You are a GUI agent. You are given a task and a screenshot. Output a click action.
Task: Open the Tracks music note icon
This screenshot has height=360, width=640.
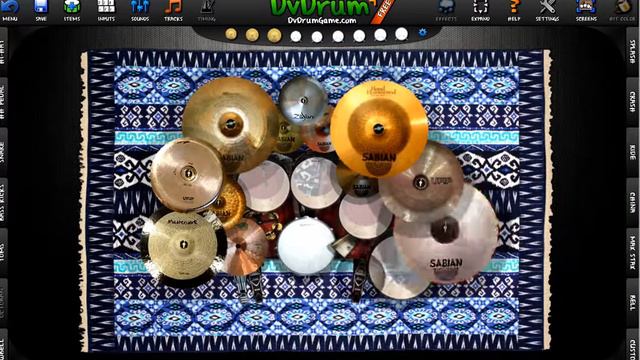pyautogui.click(x=173, y=10)
